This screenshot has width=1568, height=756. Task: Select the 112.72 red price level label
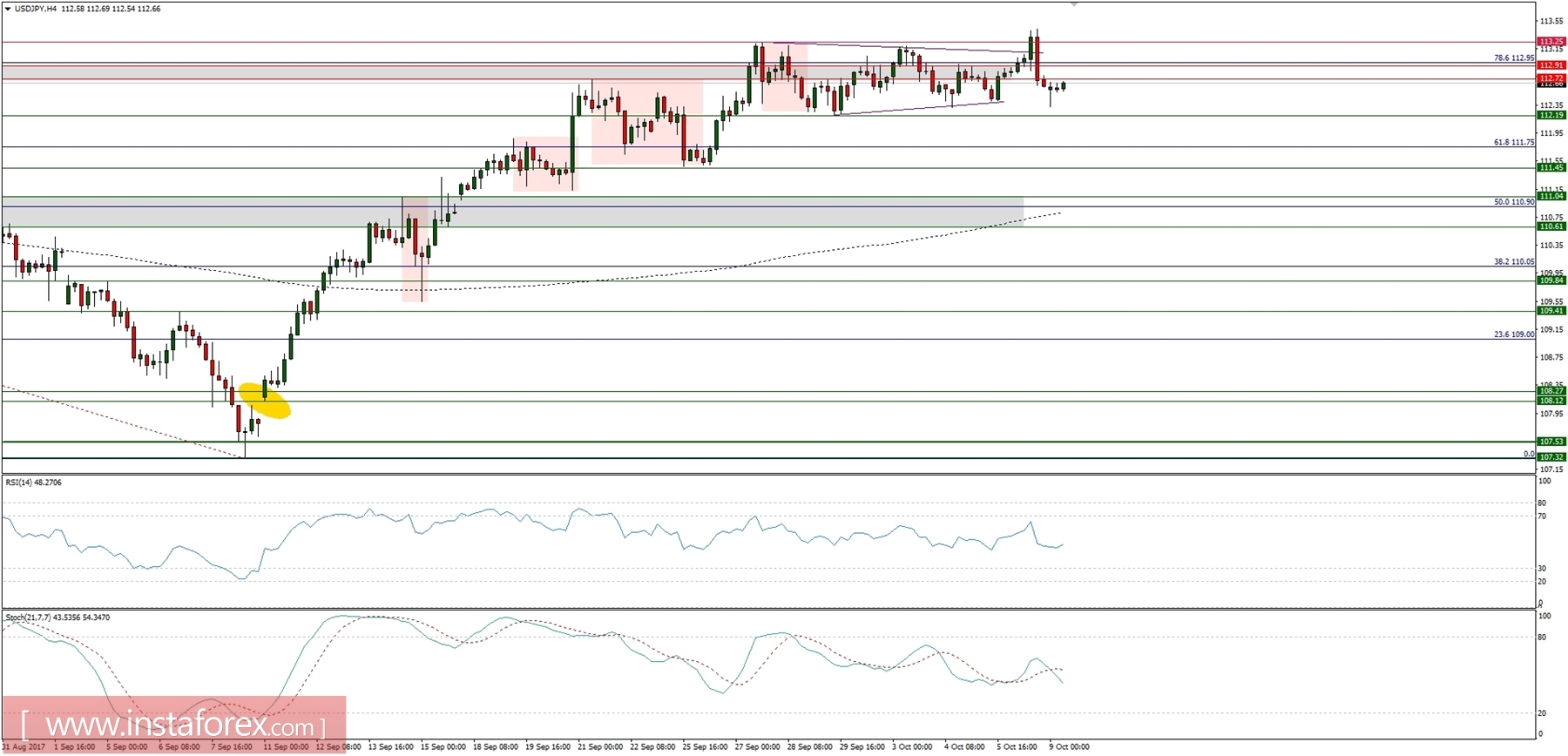pyautogui.click(x=1551, y=78)
